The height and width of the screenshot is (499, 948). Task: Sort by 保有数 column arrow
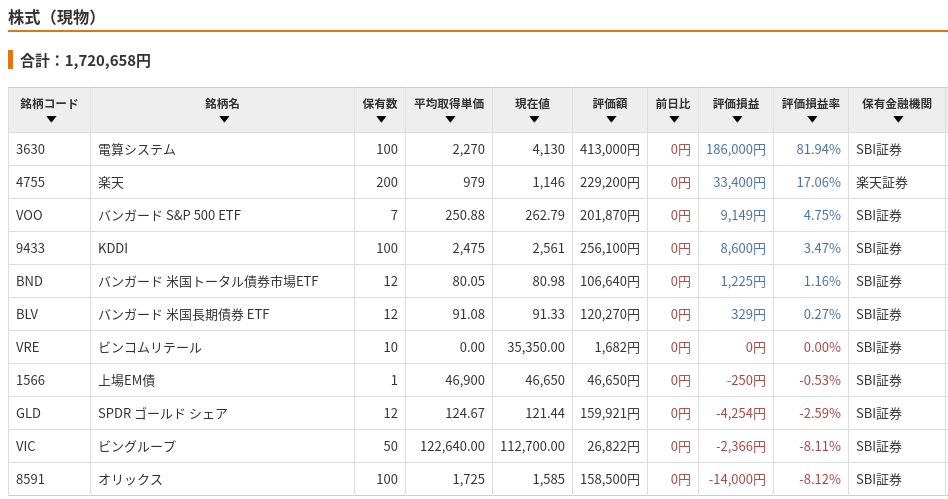[x=381, y=119]
